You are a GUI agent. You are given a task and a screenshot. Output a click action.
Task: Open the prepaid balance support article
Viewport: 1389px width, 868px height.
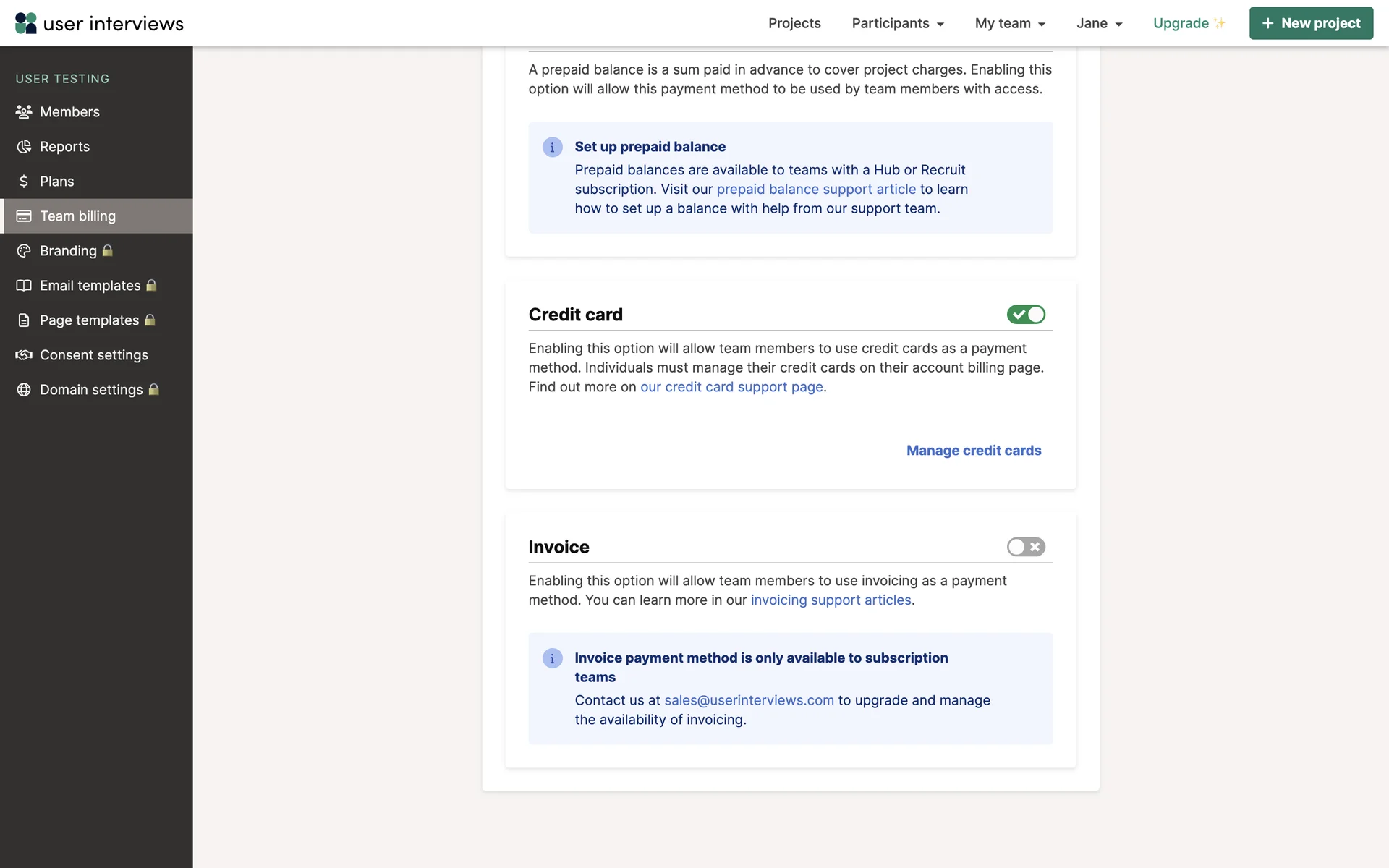(815, 190)
